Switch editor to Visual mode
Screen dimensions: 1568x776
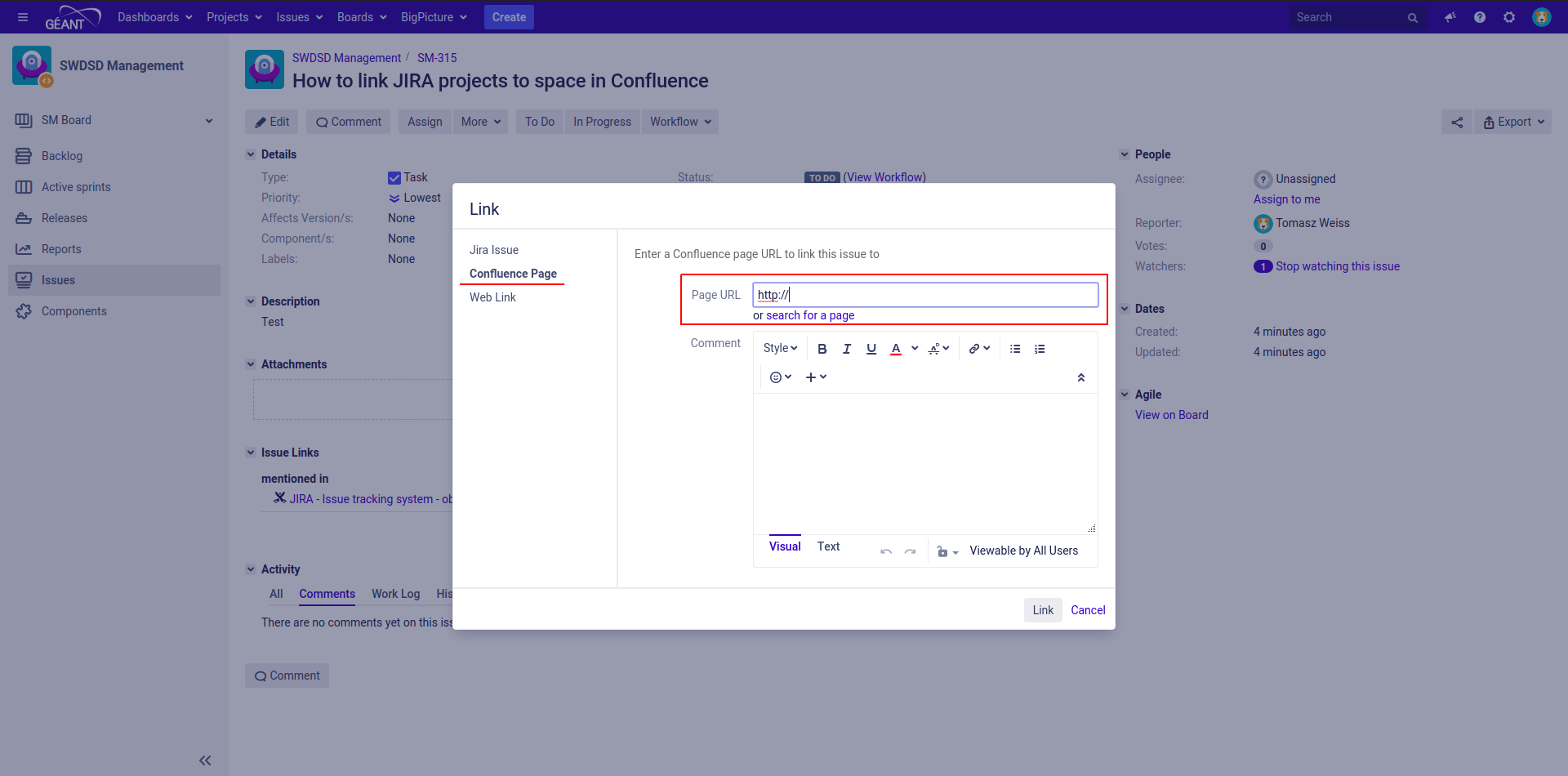[x=785, y=546]
